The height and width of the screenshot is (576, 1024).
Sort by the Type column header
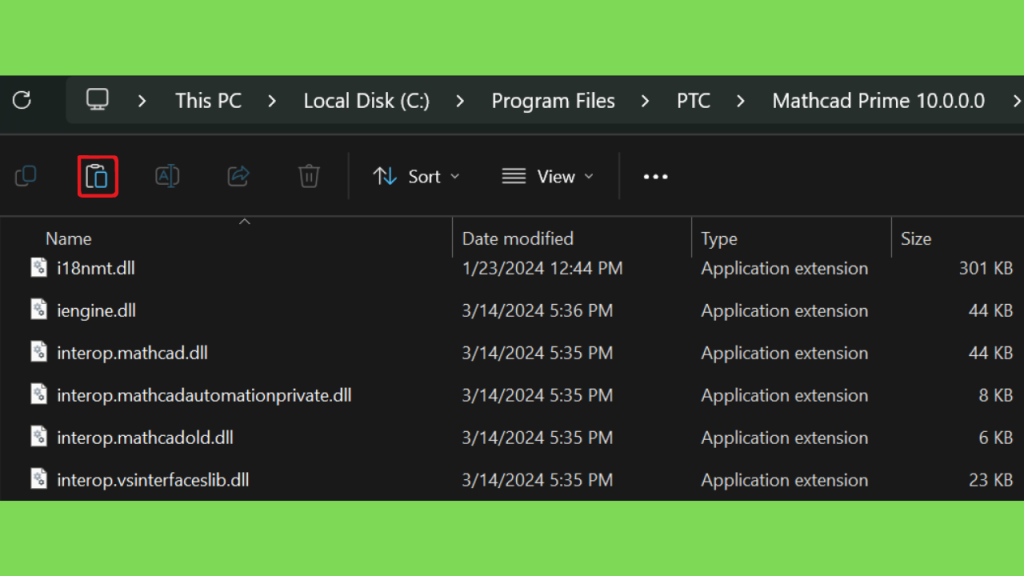(x=719, y=238)
